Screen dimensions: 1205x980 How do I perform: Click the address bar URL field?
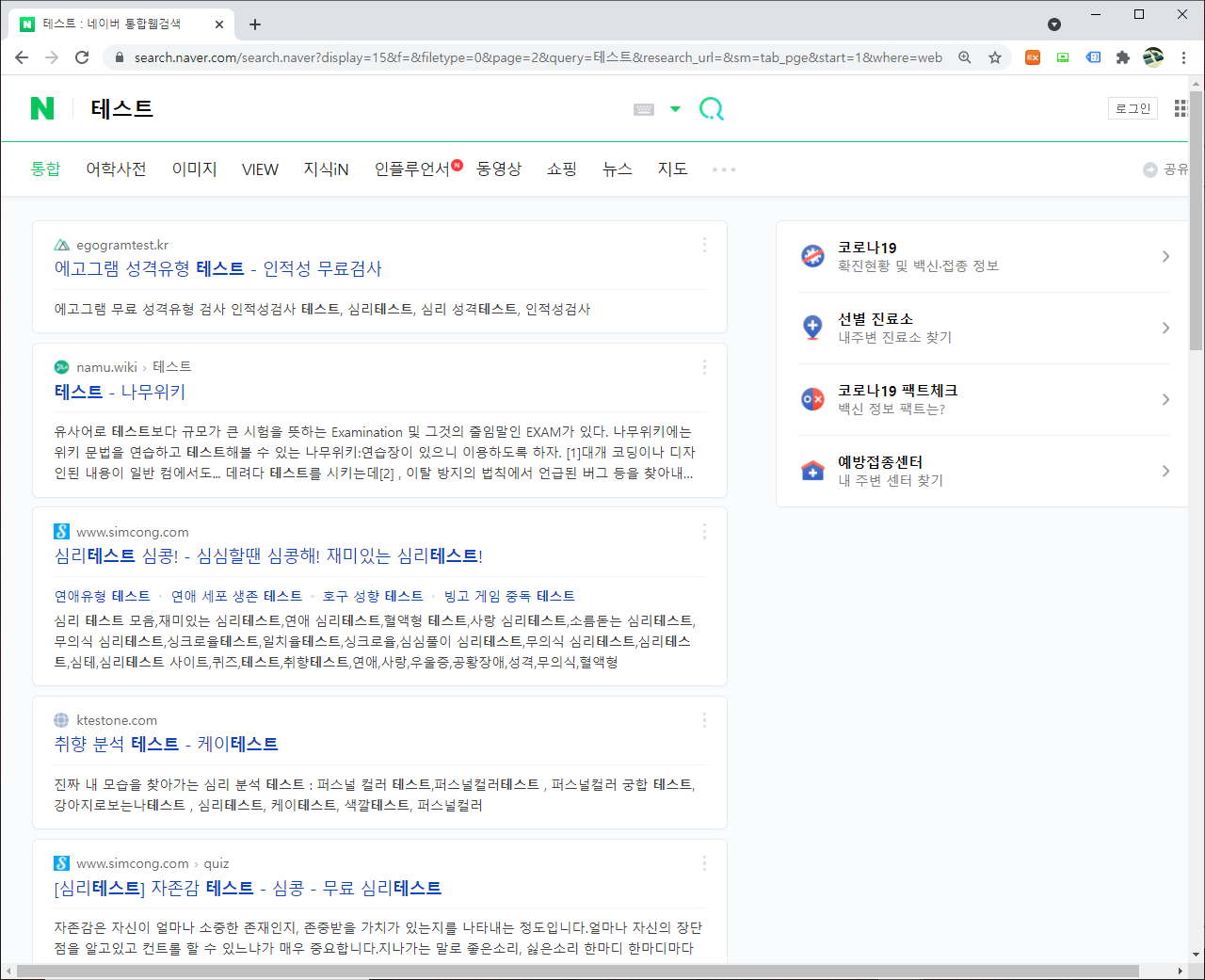point(538,57)
